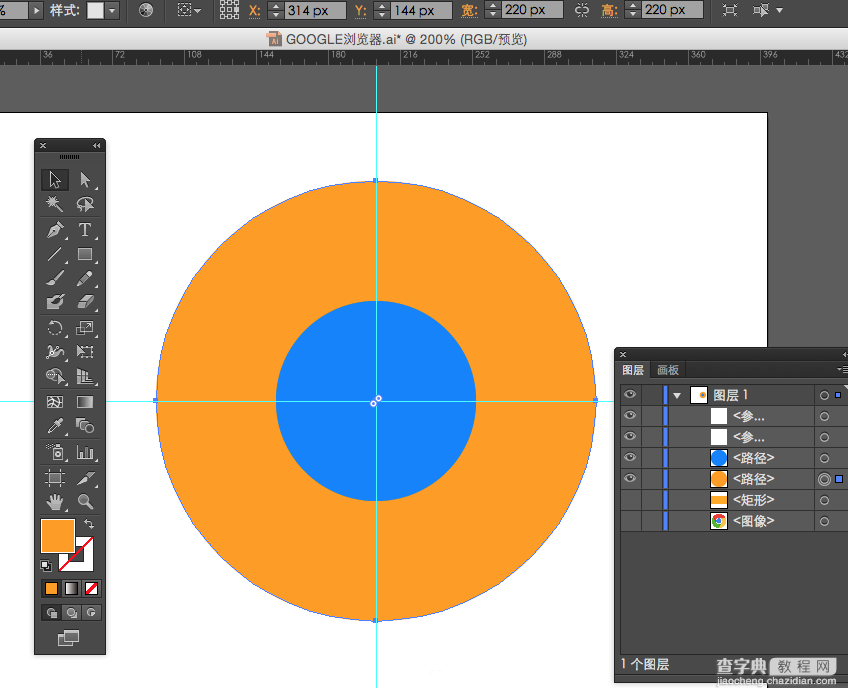Click the reference point grid locator
Screen dimensions: 848x688
[229, 10]
